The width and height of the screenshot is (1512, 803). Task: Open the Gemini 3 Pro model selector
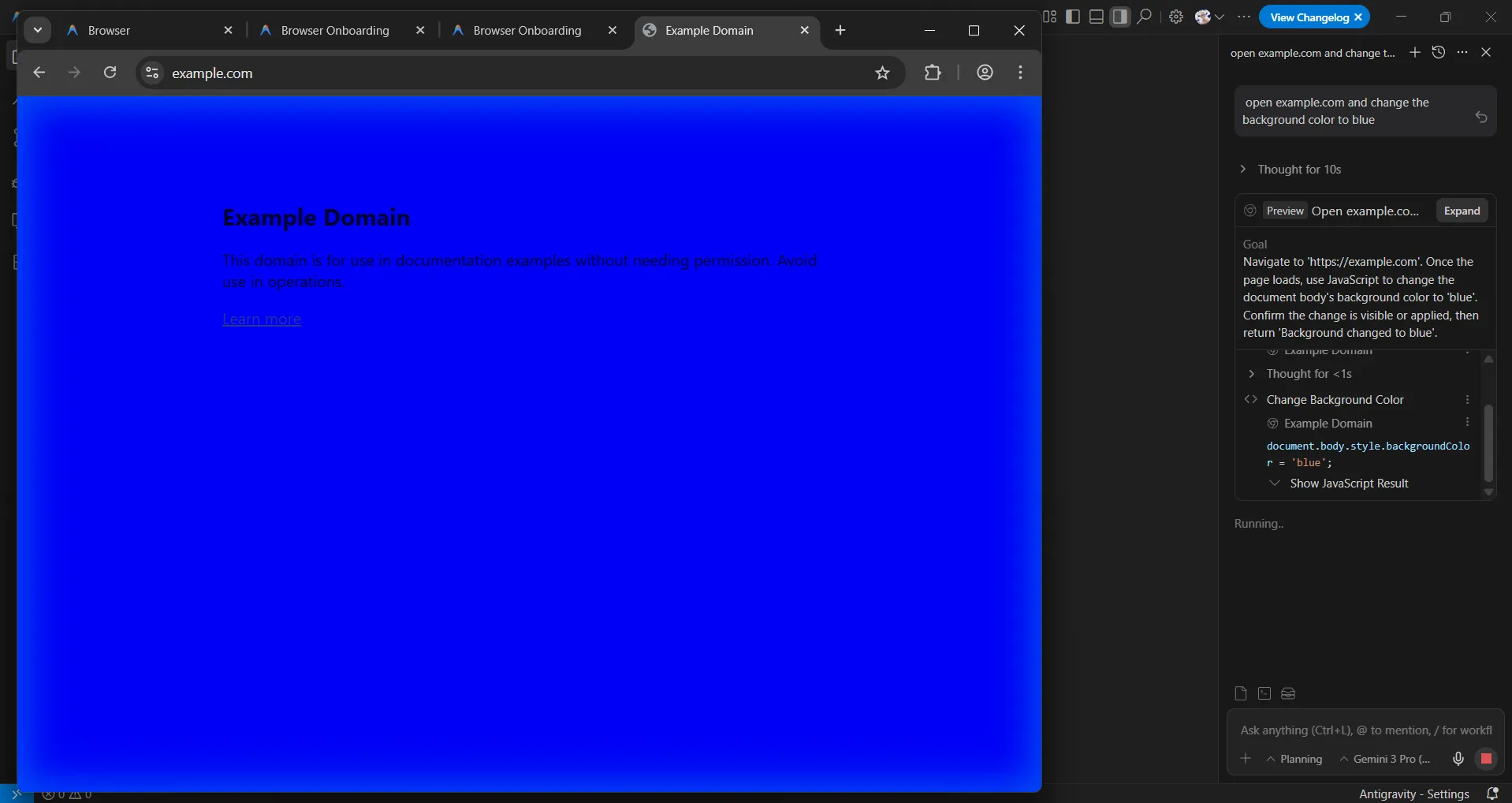click(x=1385, y=759)
